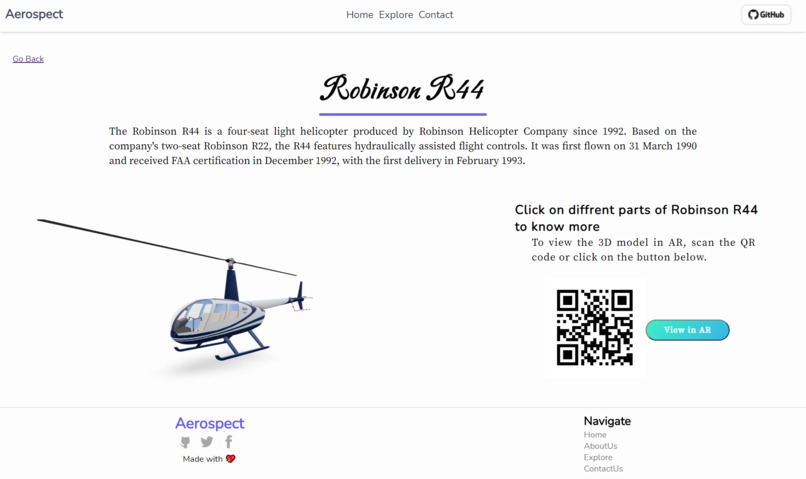Image resolution: width=806 pixels, height=479 pixels.
Task: Click the Robinson R44 title heading
Action: click(402, 89)
